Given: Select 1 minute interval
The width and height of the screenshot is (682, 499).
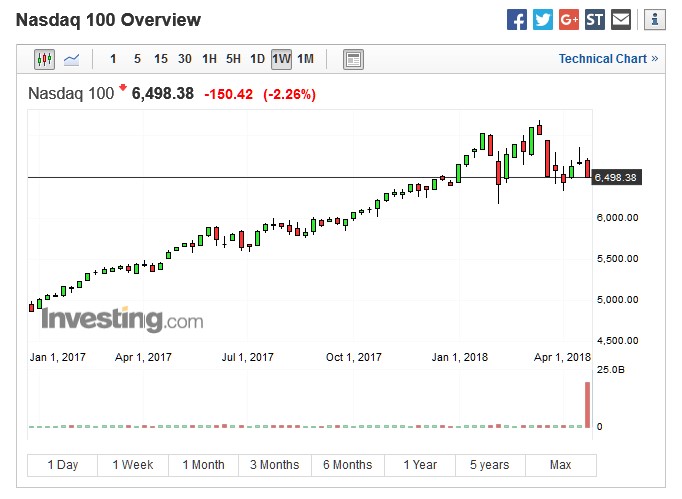Looking at the screenshot, I should [113, 59].
